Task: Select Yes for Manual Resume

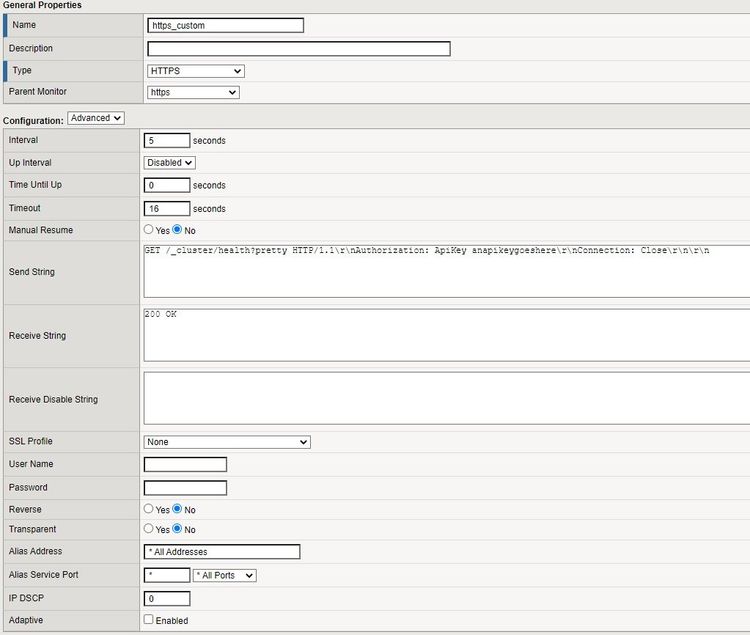Action: pyautogui.click(x=149, y=230)
